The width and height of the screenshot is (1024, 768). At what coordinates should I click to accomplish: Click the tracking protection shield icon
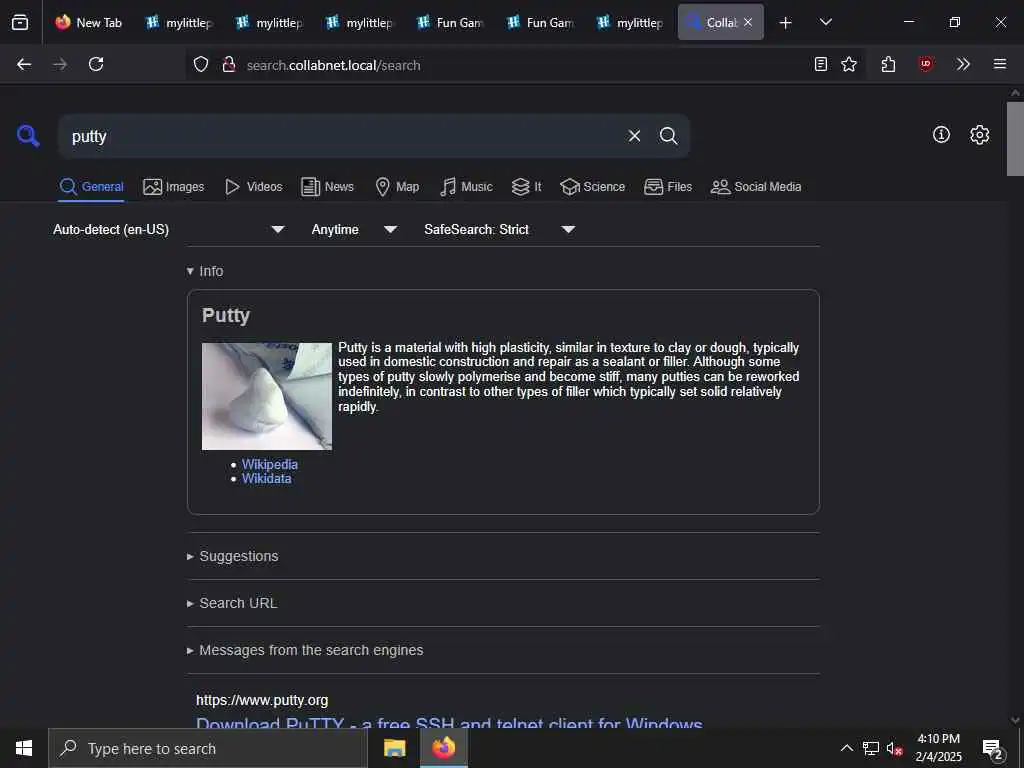[x=201, y=64]
